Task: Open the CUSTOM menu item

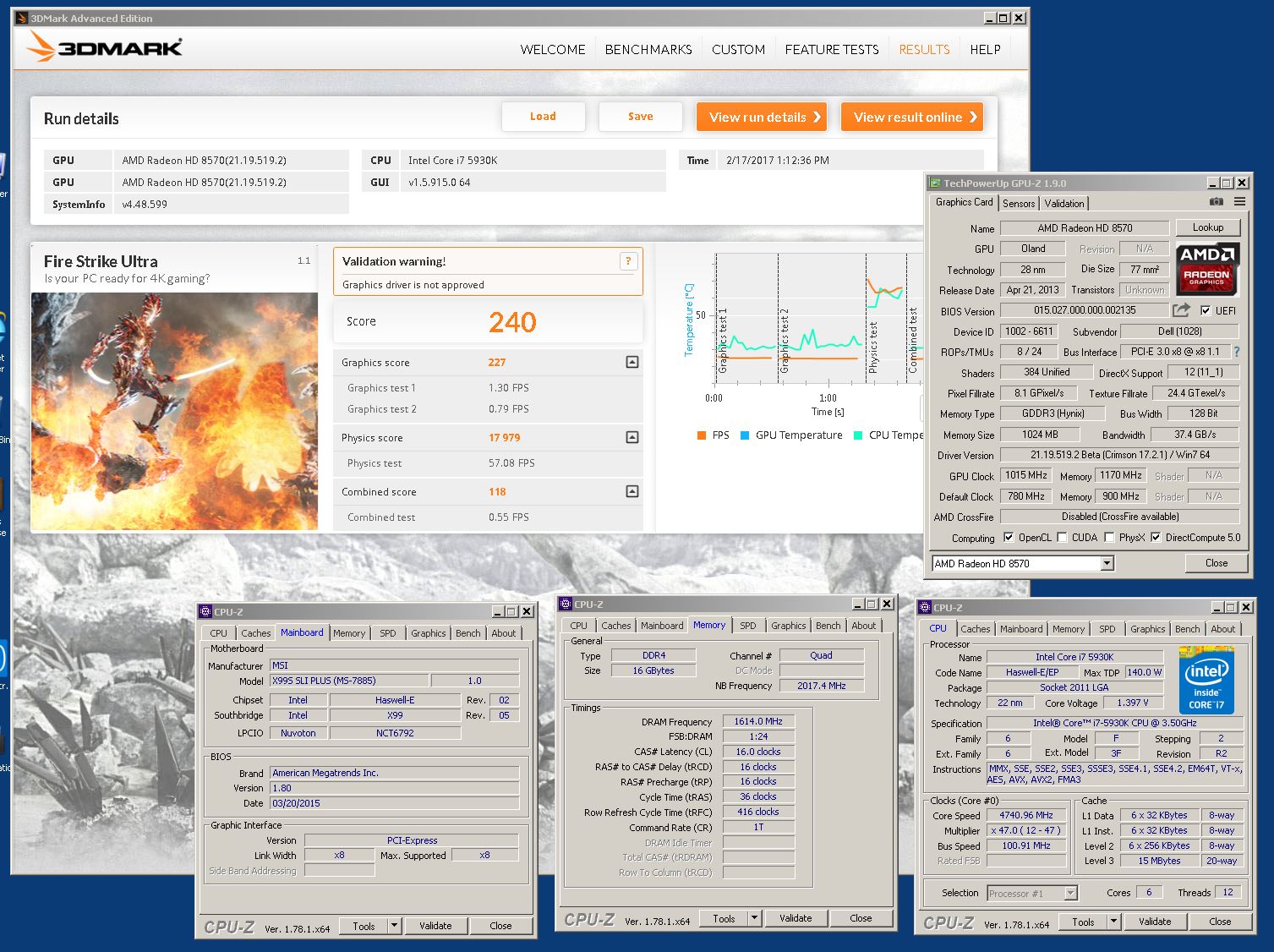Action: (738, 50)
